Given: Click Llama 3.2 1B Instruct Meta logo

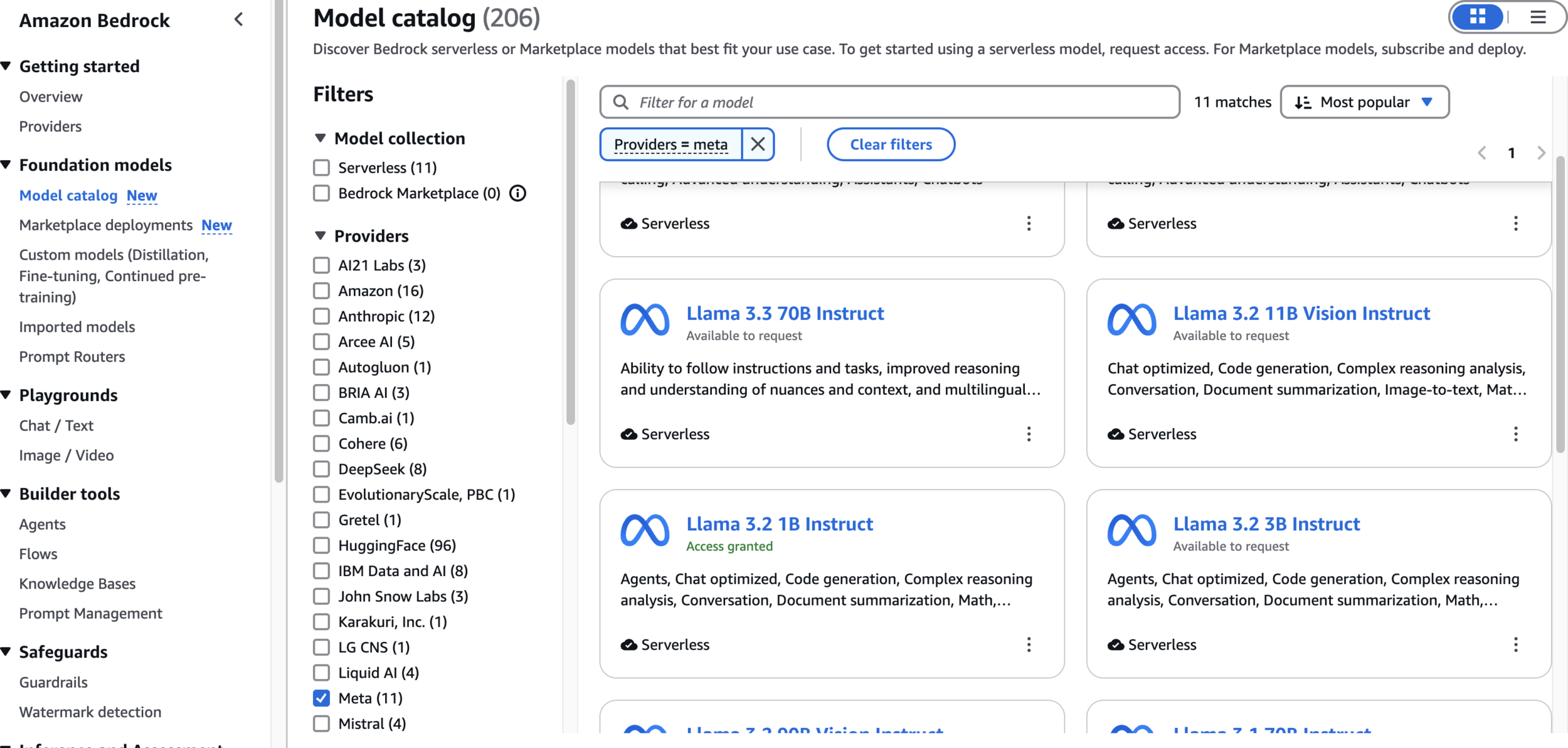Looking at the screenshot, I should tap(645, 530).
